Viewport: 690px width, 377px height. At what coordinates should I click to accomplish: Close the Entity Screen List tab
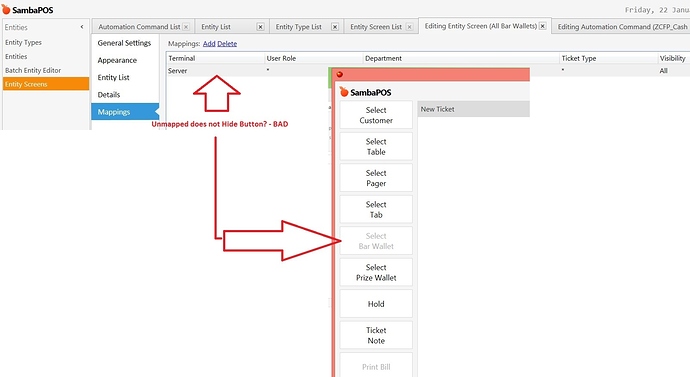click(x=409, y=27)
